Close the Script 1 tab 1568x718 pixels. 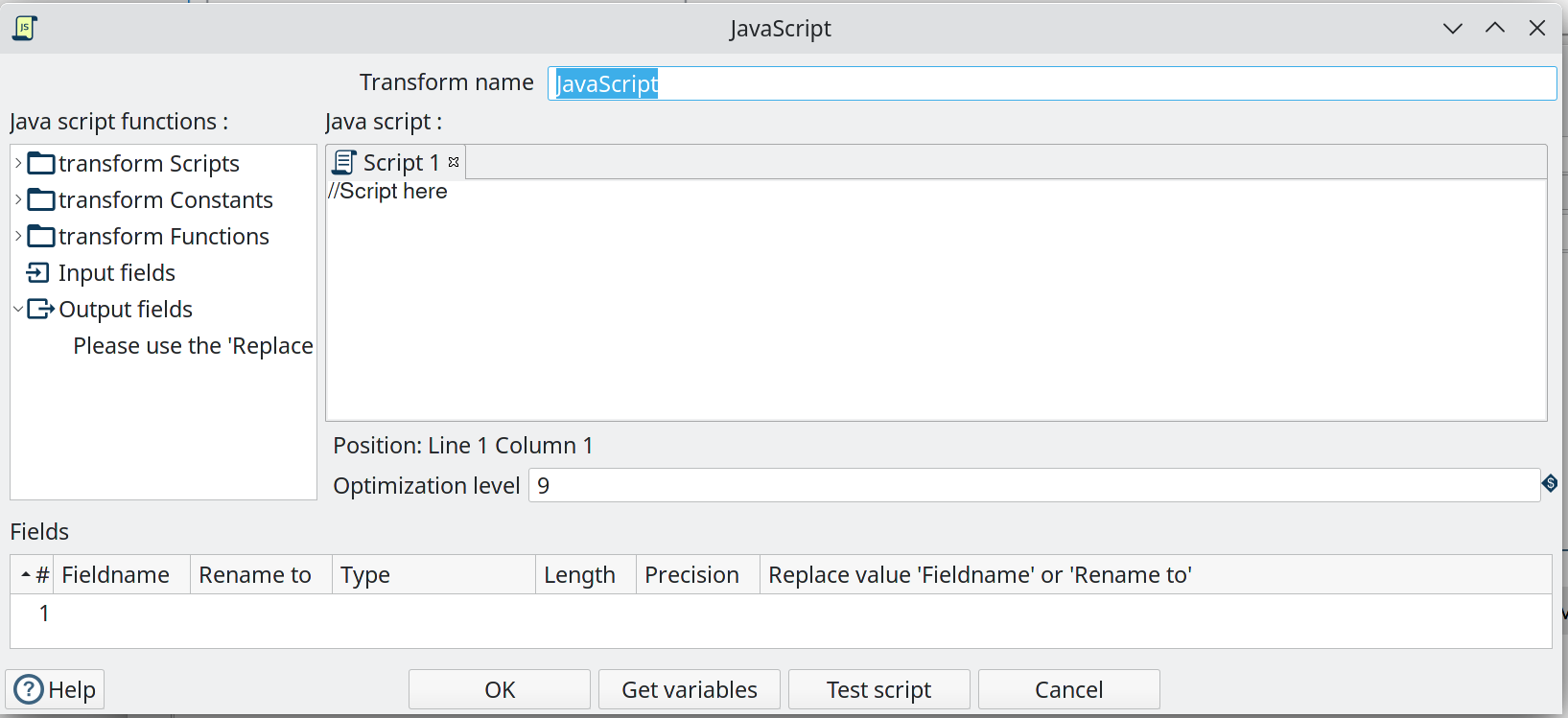[454, 162]
